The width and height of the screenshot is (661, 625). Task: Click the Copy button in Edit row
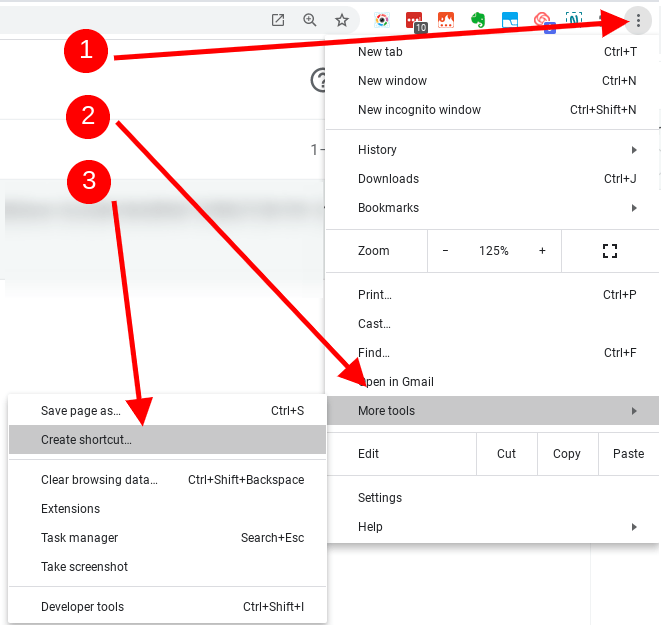pos(567,454)
